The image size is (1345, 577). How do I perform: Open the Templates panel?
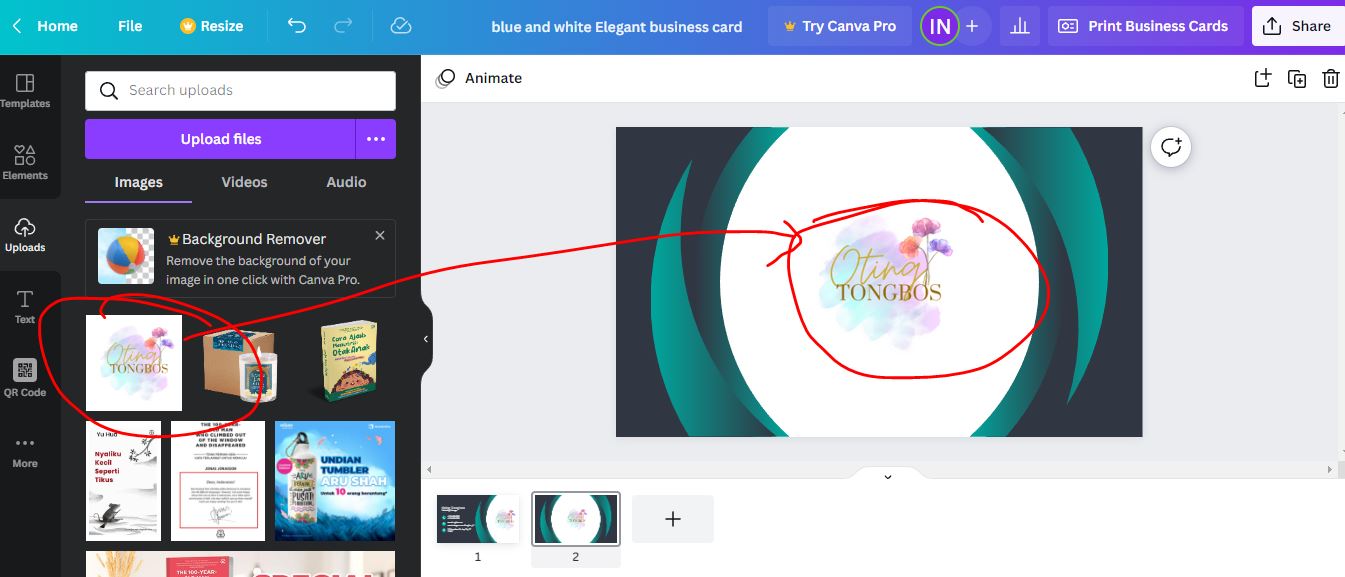click(x=27, y=92)
